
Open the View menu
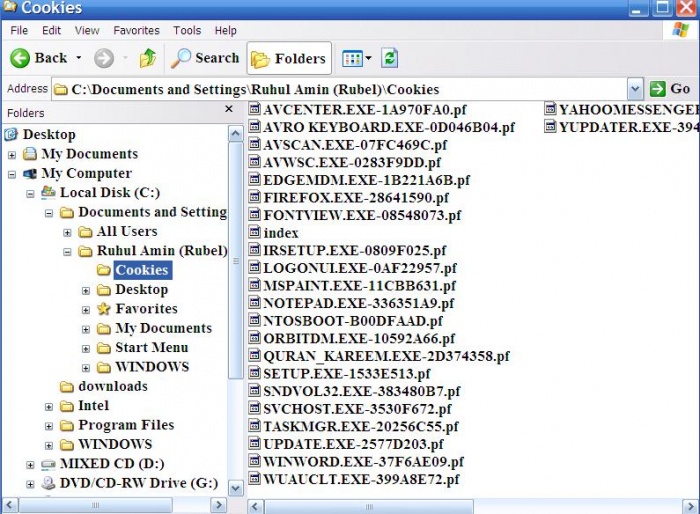(x=87, y=30)
